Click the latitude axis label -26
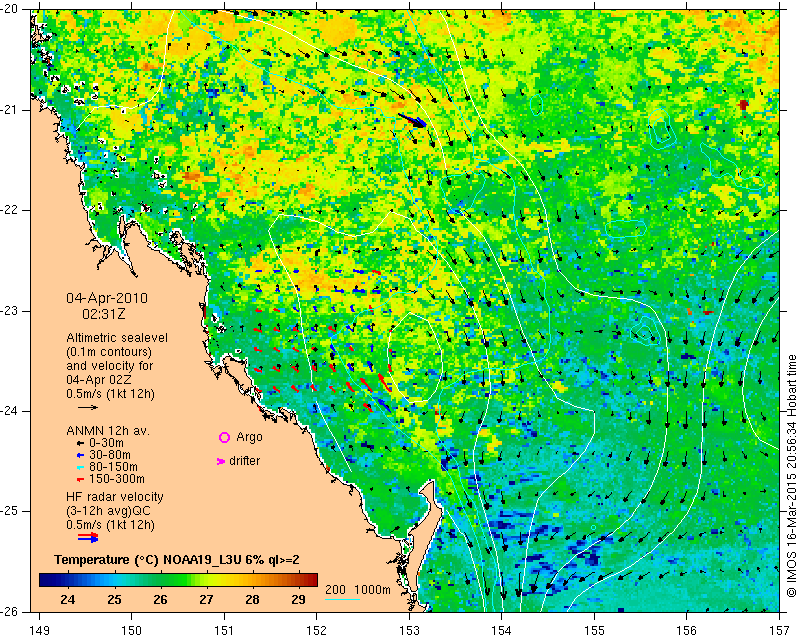 coord(10,611)
